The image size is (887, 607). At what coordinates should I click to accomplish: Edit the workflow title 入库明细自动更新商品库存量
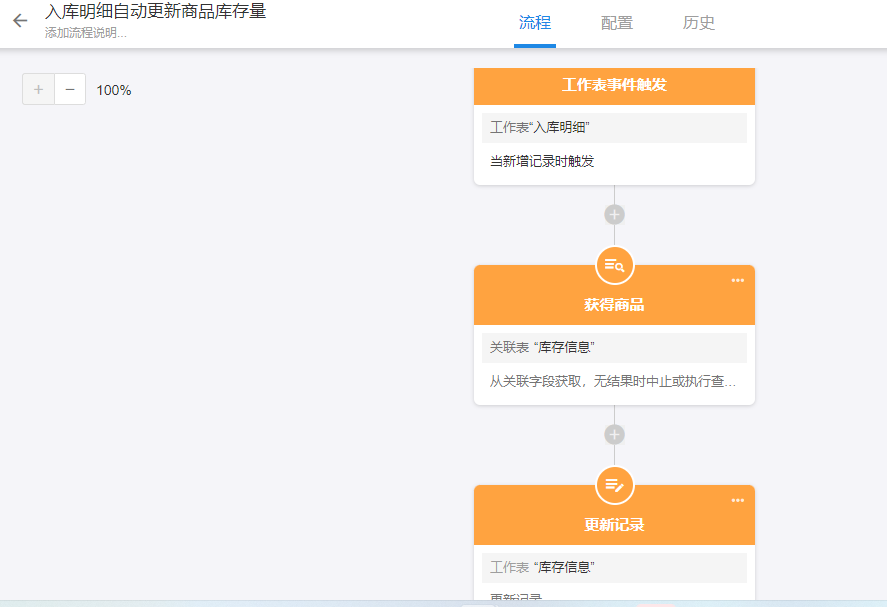click(155, 12)
